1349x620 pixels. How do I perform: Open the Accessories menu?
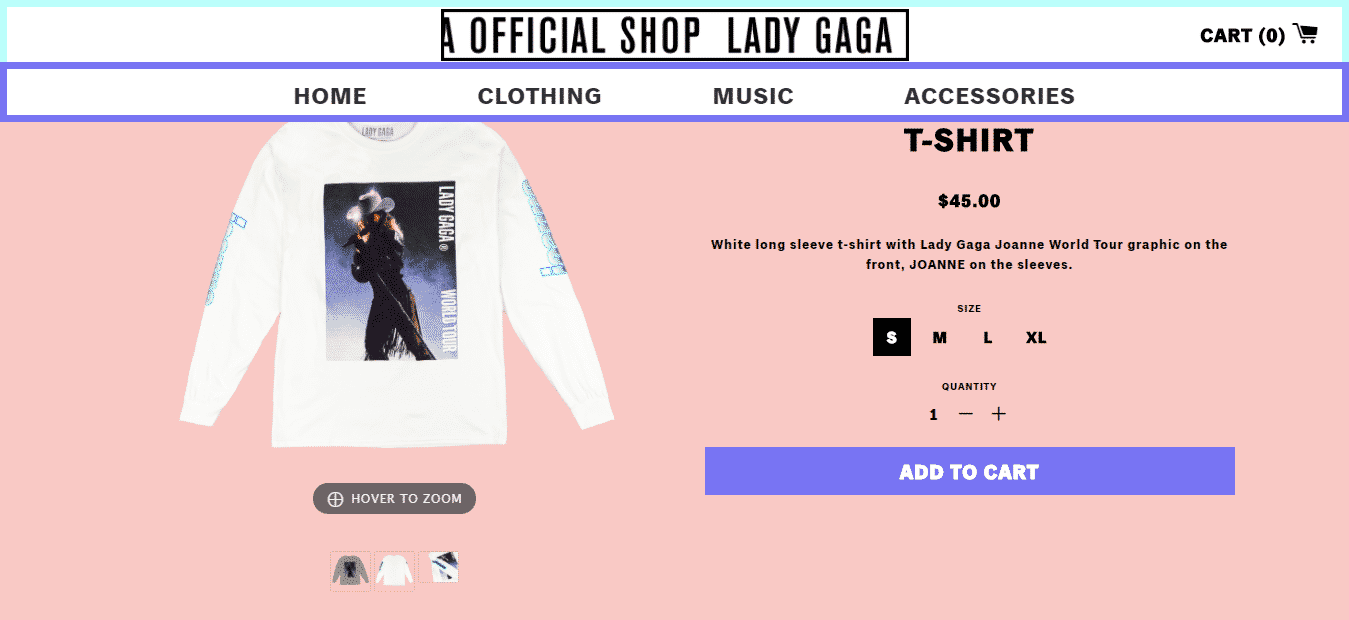pyautogui.click(x=989, y=96)
